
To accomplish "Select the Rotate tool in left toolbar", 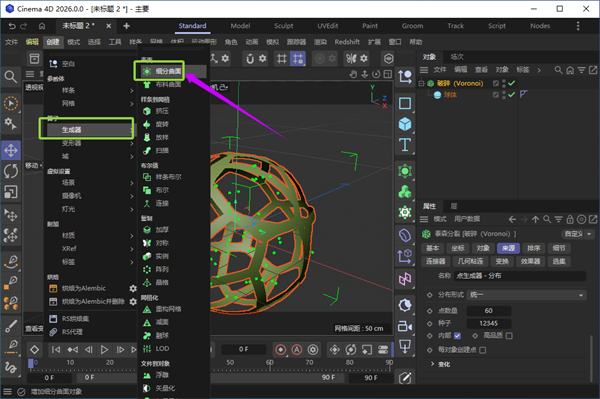I will coord(11,171).
